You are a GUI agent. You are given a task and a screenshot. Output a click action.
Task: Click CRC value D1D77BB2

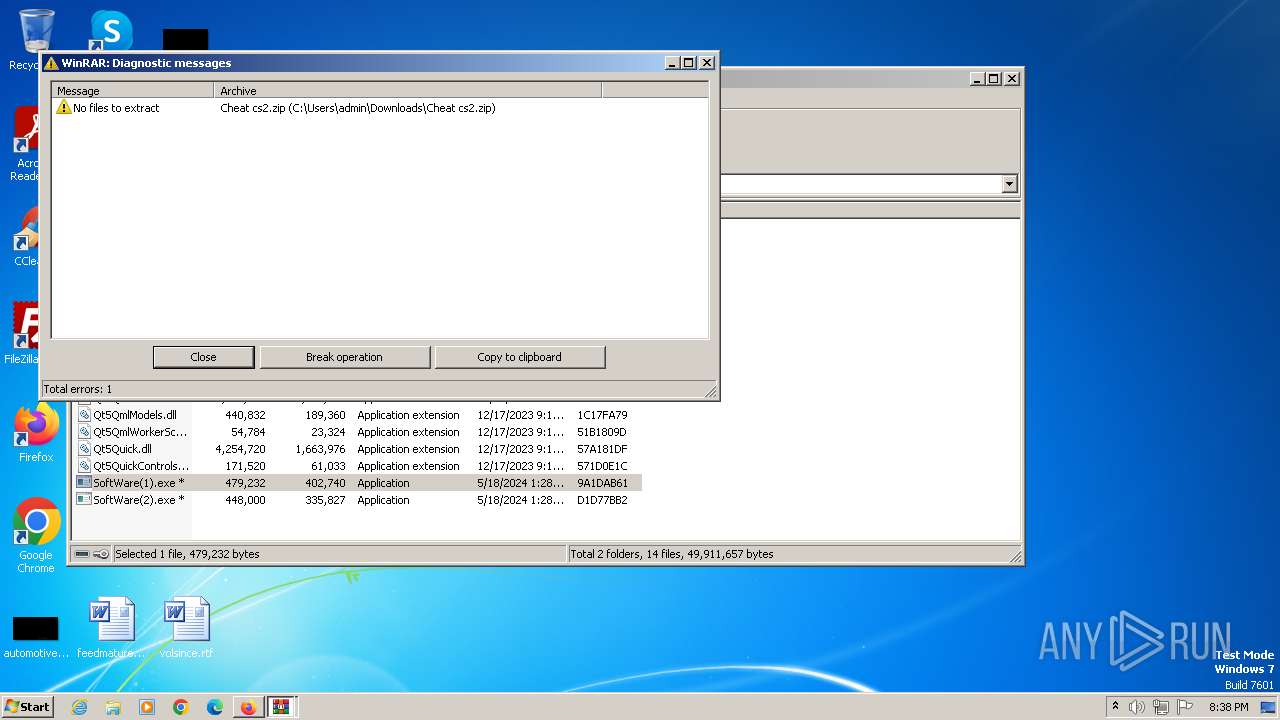pos(602,500)
